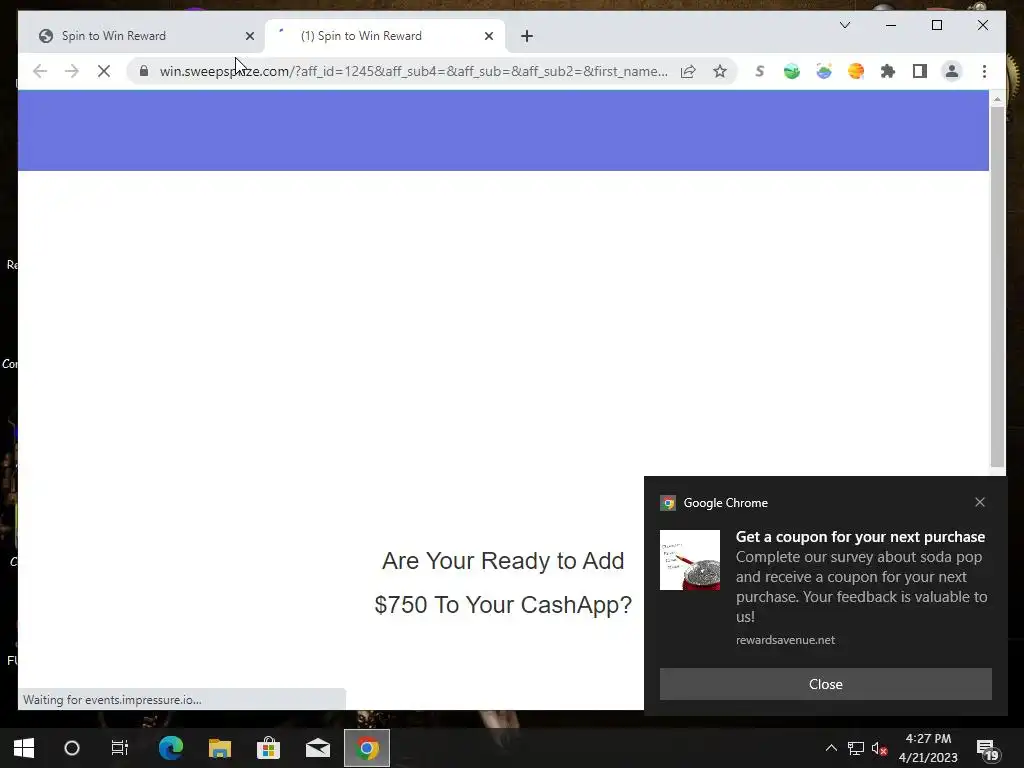This screenshot has height=768, width=1024.
Task: Open network status in the system tray
Action: tap(856, 748)
